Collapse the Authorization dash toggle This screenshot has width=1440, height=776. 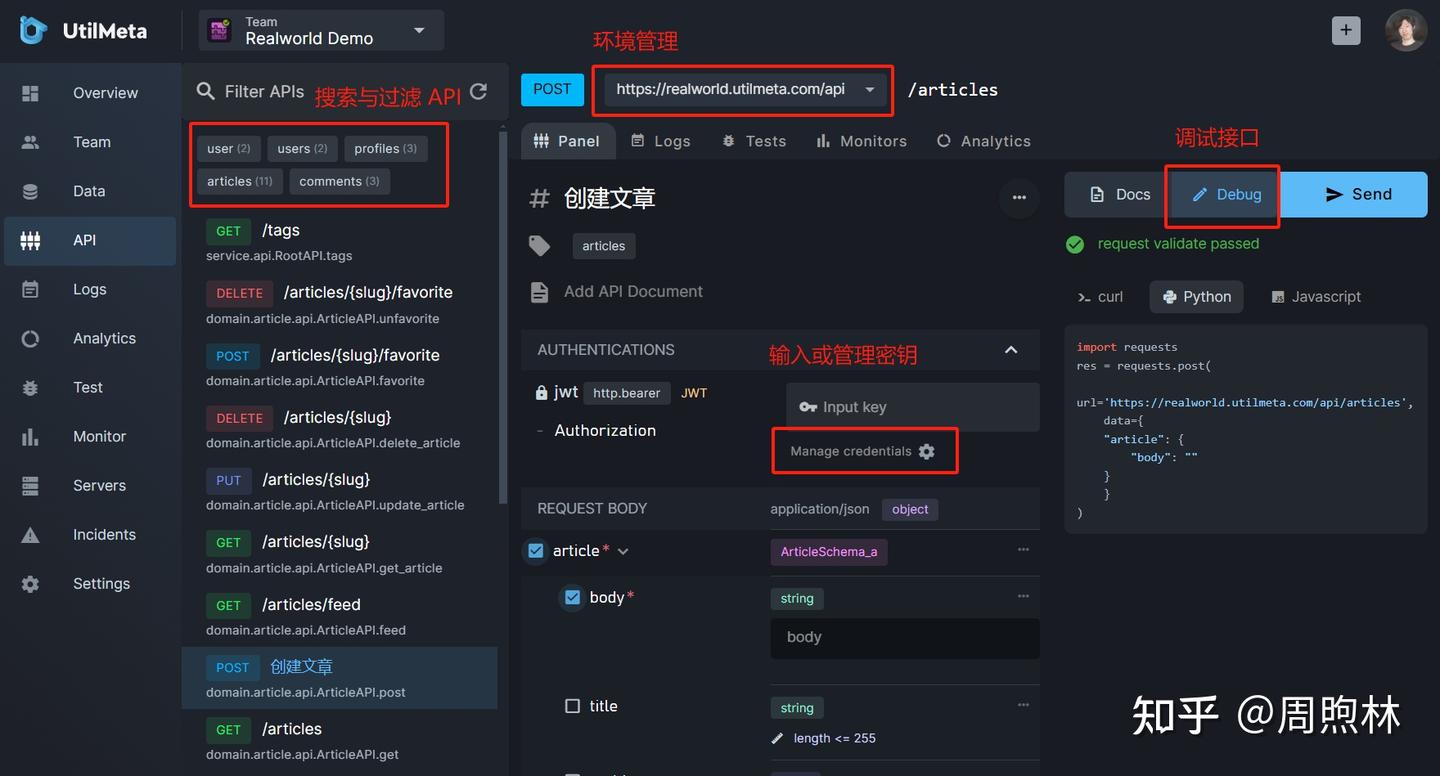click(541, 431)
